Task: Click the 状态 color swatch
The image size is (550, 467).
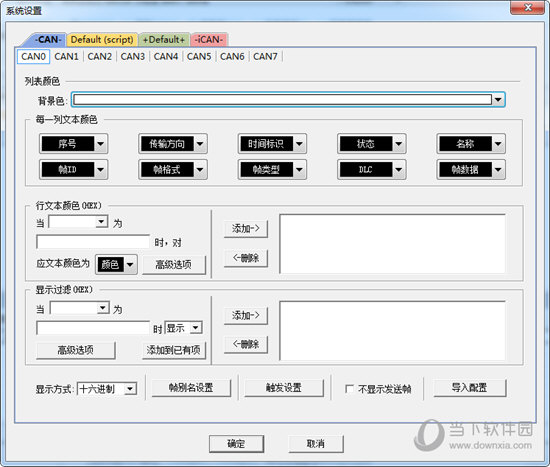Action: click(366, 144)
